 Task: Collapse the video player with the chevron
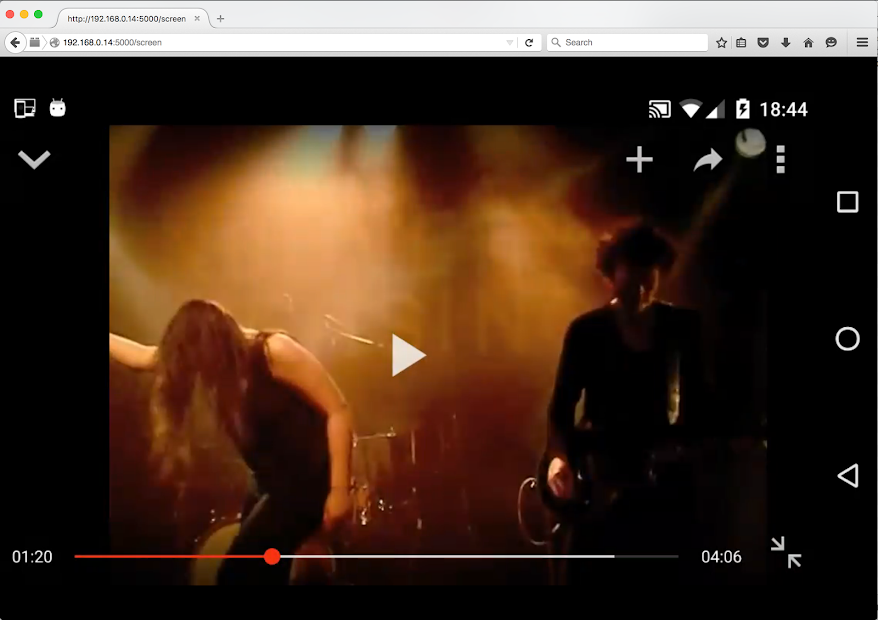point(35,159)
